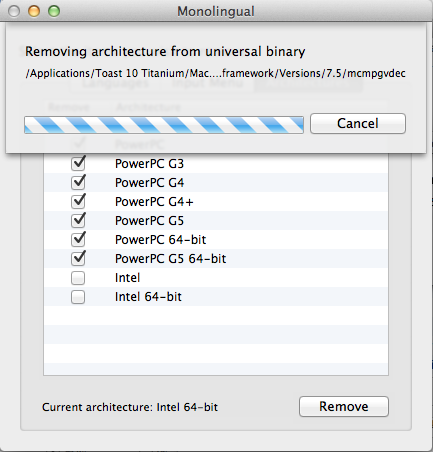The width and height of the screenshot is (433, 452).
Task: Uncheck the PowerPC G4 checkbox
Action: (78, 183)
